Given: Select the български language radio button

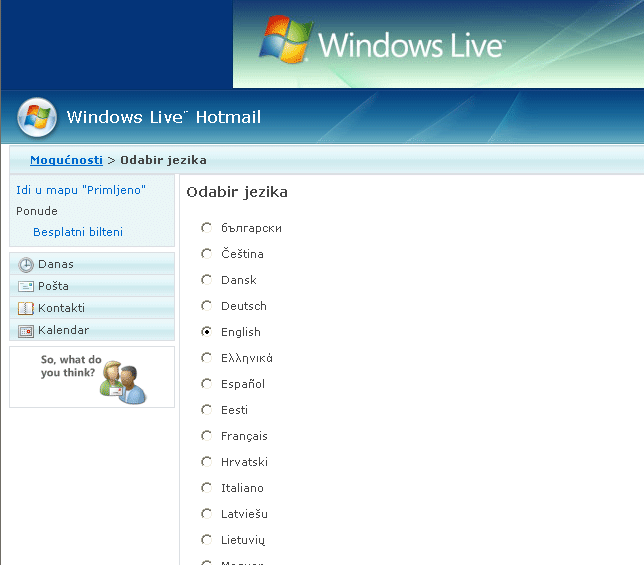Looking at the screenshot, I should click(207, 227).
